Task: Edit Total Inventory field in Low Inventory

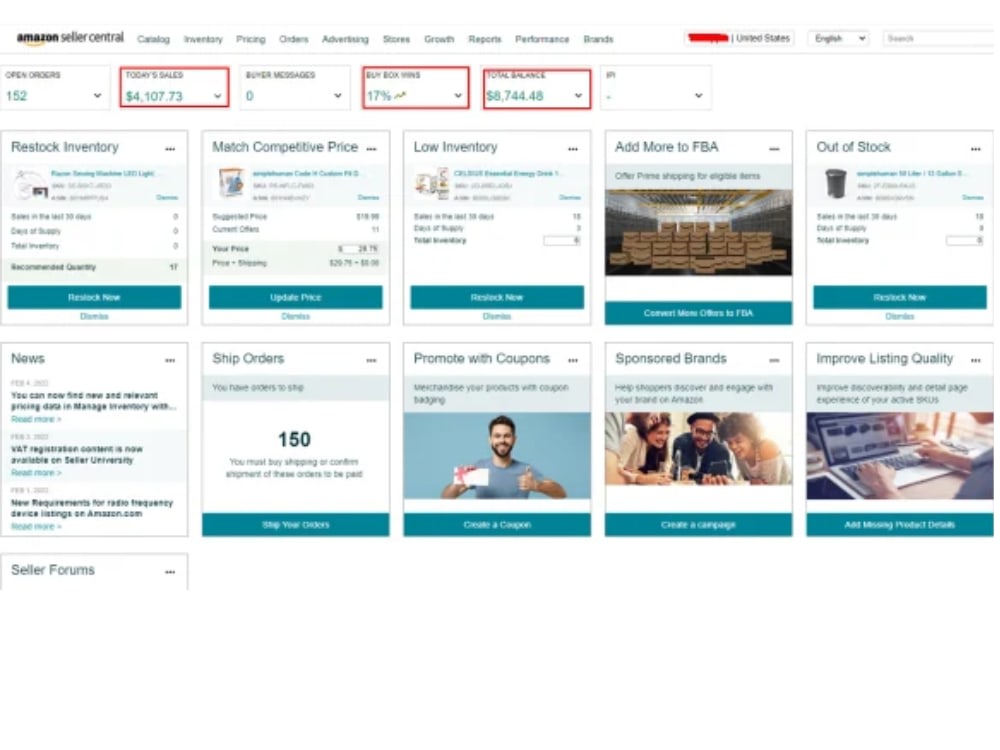Action: pyautogui.click(x=561, y=240)
